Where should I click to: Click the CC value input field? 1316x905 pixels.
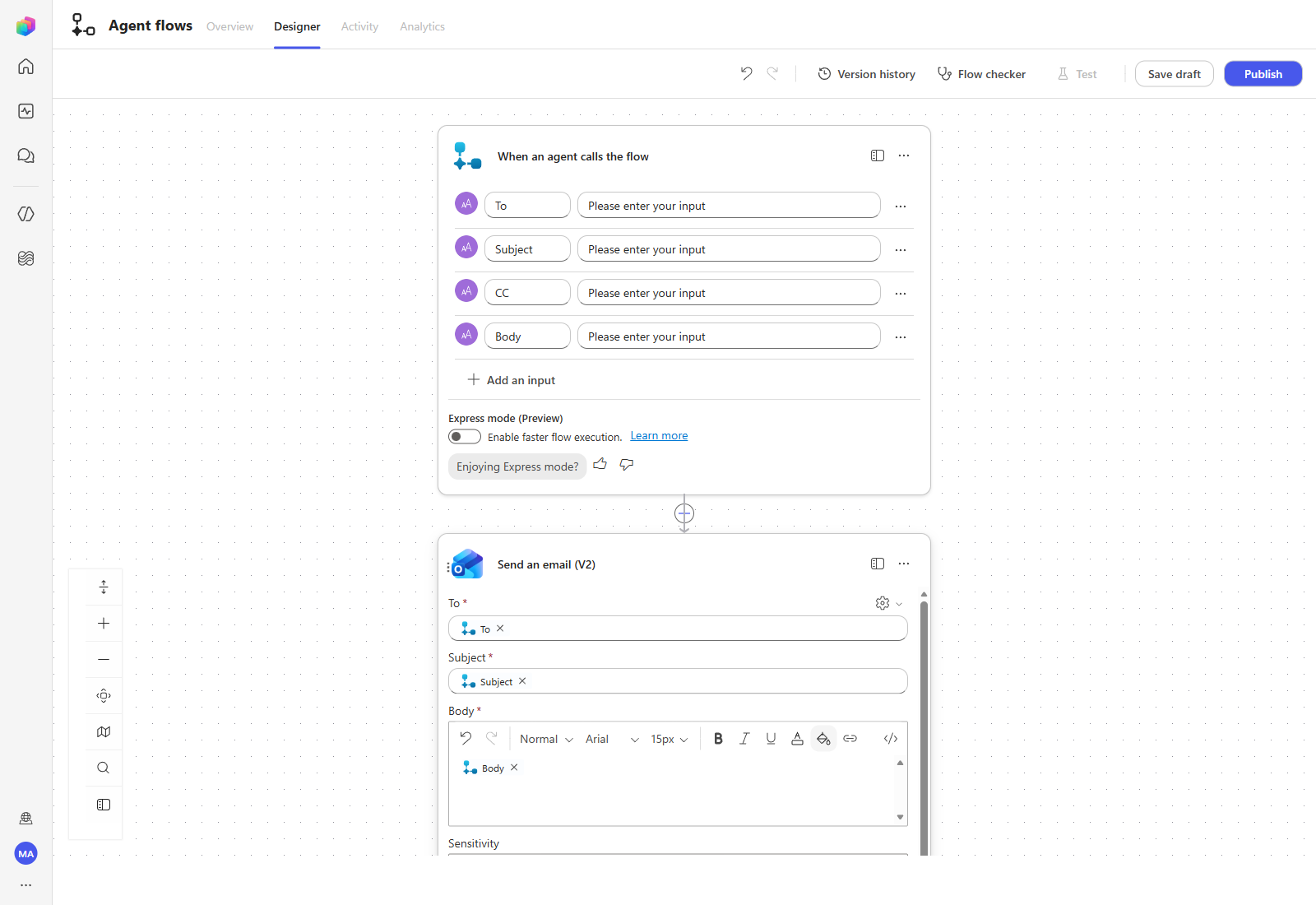(x=729, y=292)
